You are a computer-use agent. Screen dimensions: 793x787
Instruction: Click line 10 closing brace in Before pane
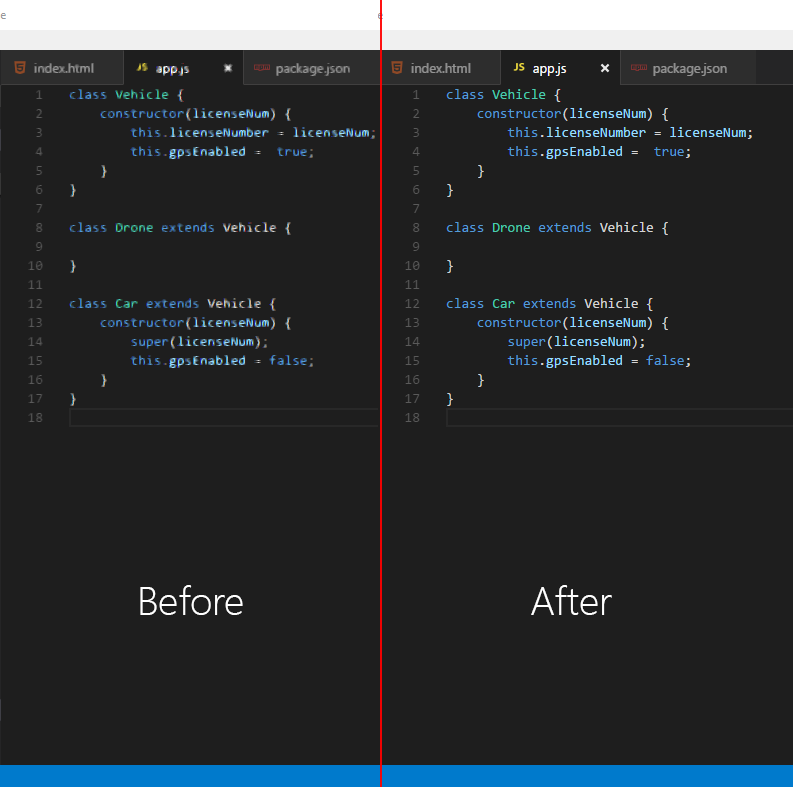pos(73,266)
